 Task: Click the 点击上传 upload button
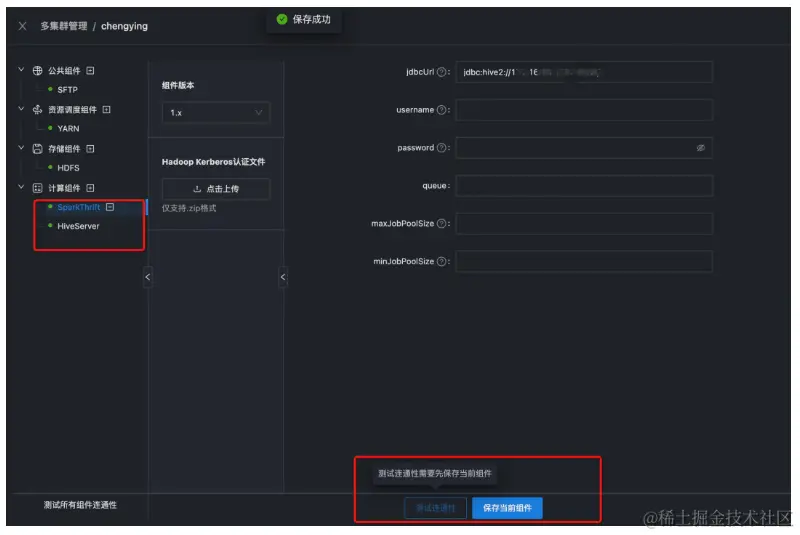(216, 189)
